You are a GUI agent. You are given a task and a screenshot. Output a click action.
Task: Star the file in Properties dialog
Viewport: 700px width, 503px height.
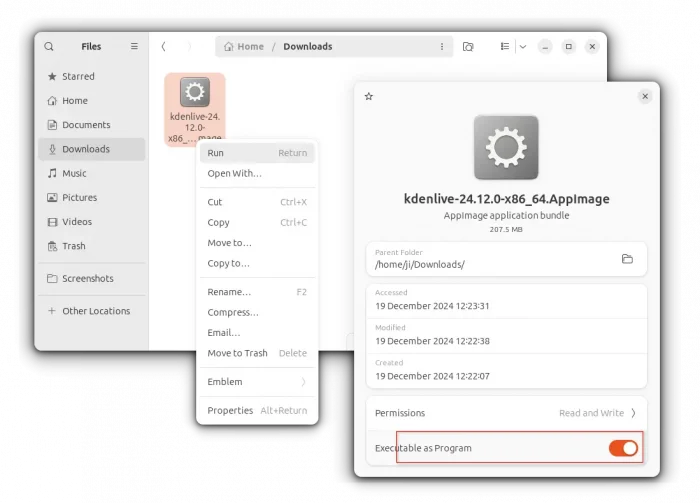tap(369, 96)
